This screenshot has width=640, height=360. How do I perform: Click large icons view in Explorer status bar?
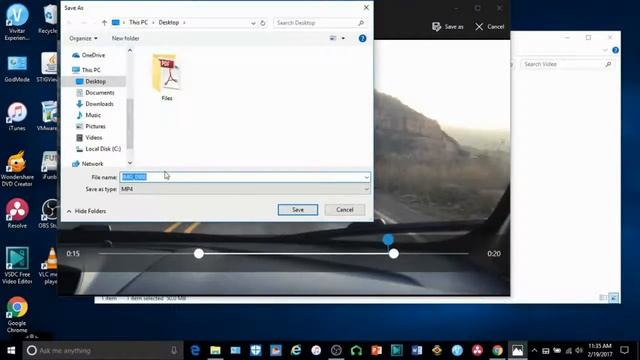613,298
